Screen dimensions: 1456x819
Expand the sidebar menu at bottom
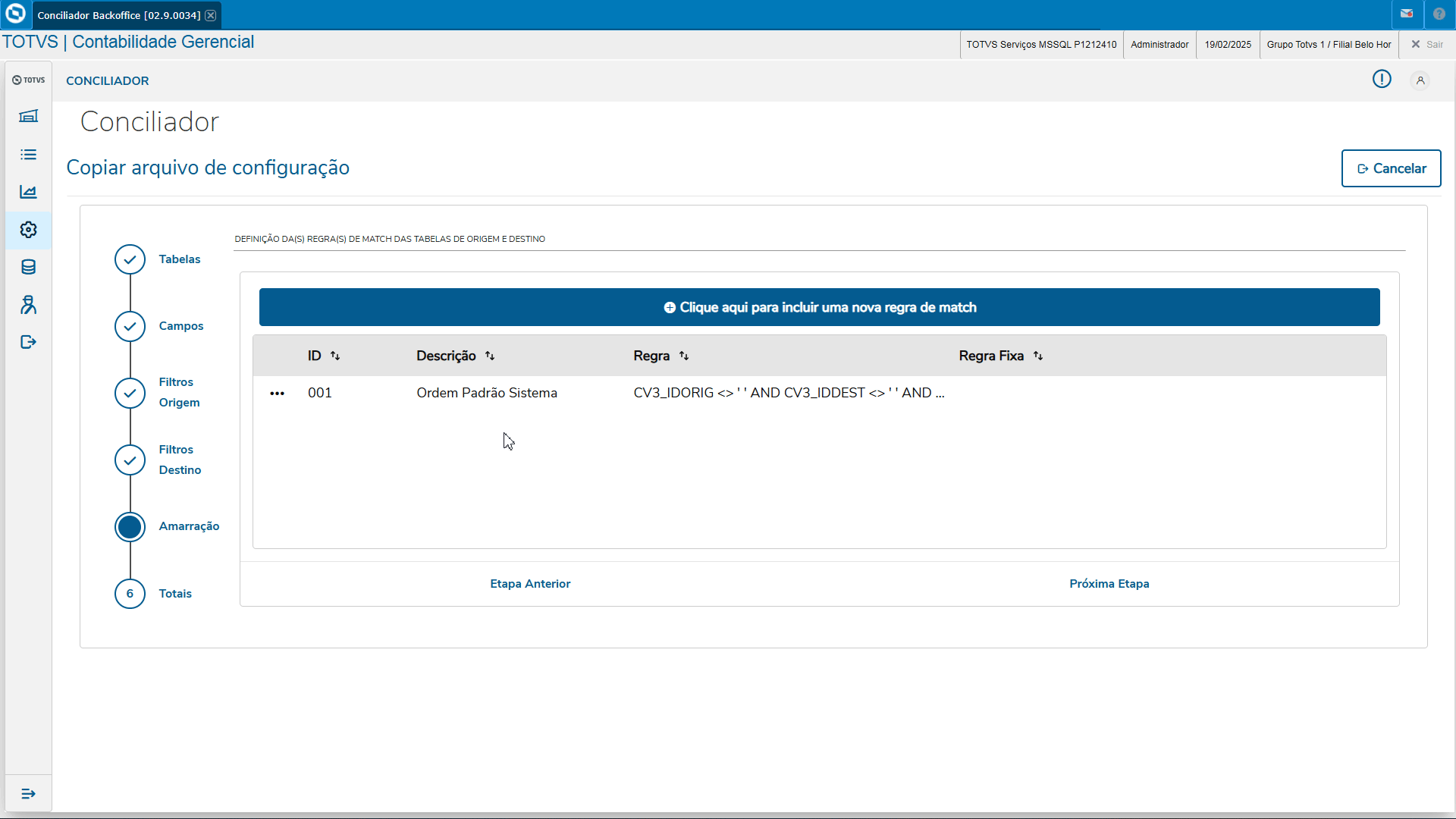[28, 794]
